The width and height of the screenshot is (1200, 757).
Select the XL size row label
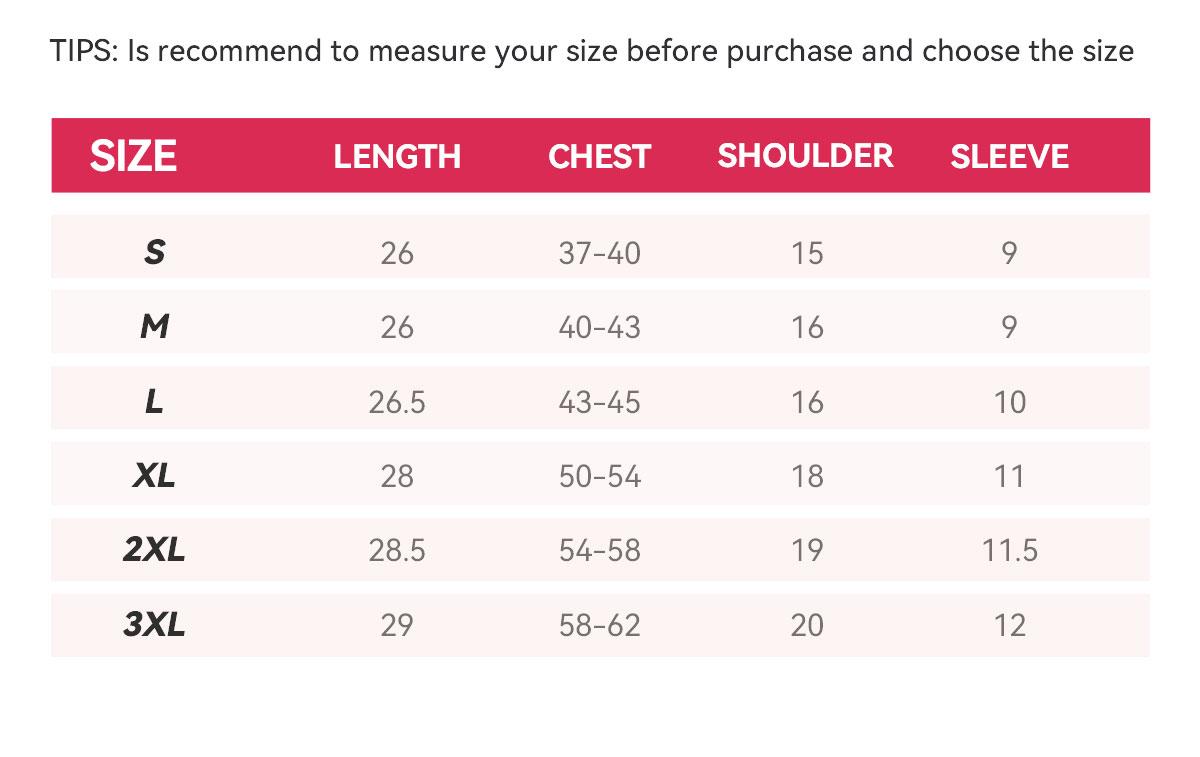pyautogui.click(x=154, y=476)
